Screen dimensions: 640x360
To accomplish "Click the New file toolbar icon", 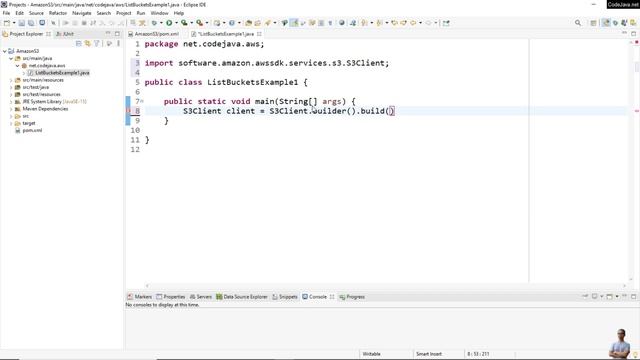I will (7, 23).
